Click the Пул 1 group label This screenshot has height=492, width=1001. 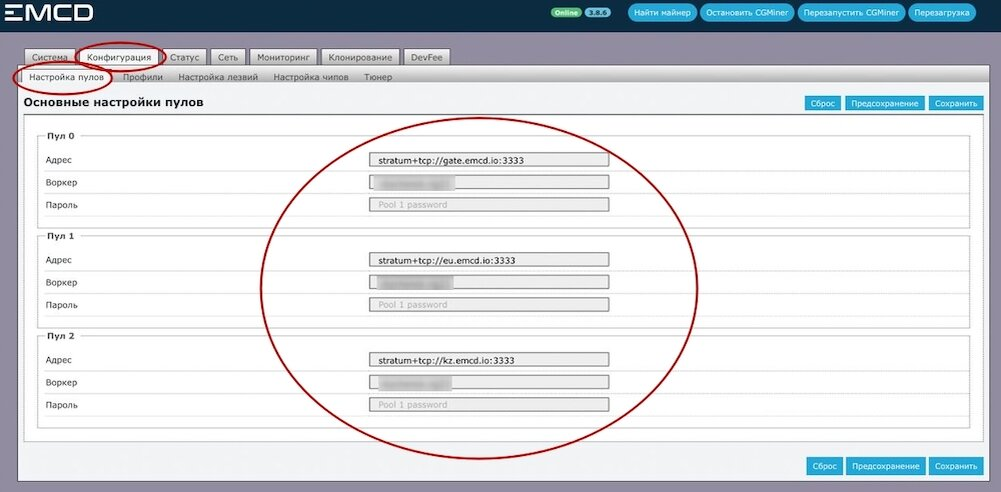click(x=61, y=236)
